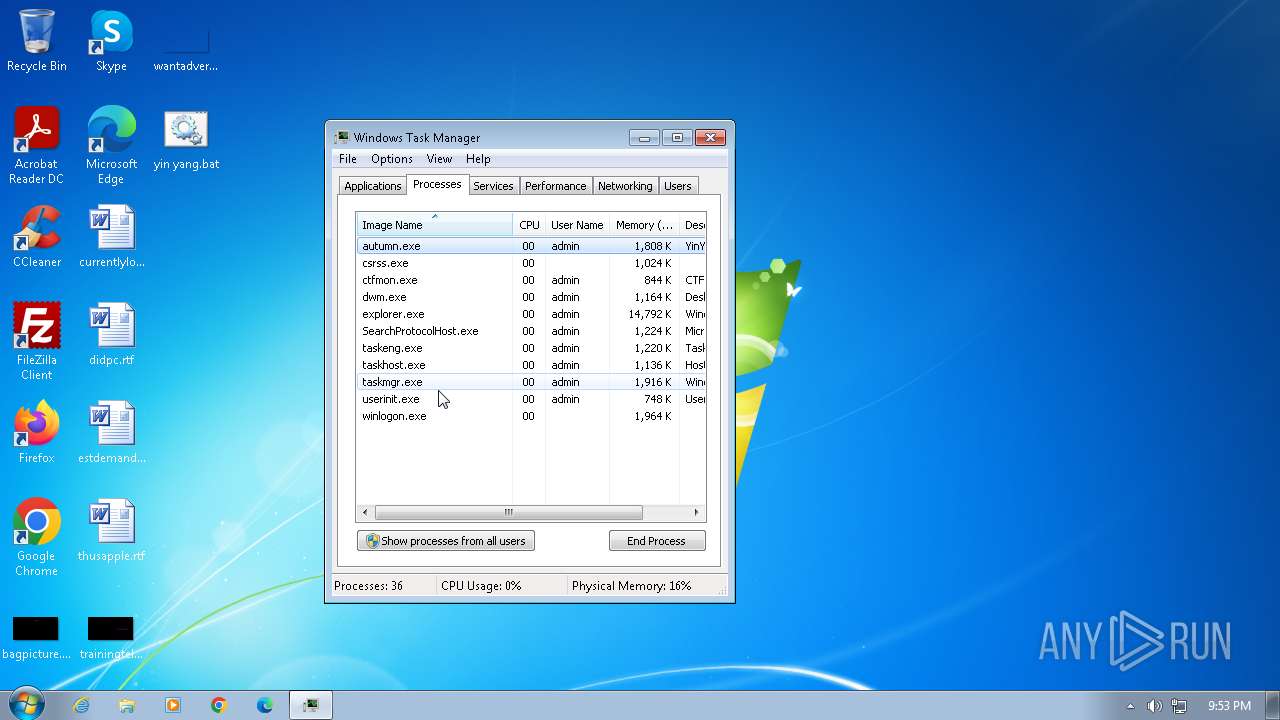Click the horizontal scrollbar thumb in process list

pyautogui.click(x=508, y=513)
